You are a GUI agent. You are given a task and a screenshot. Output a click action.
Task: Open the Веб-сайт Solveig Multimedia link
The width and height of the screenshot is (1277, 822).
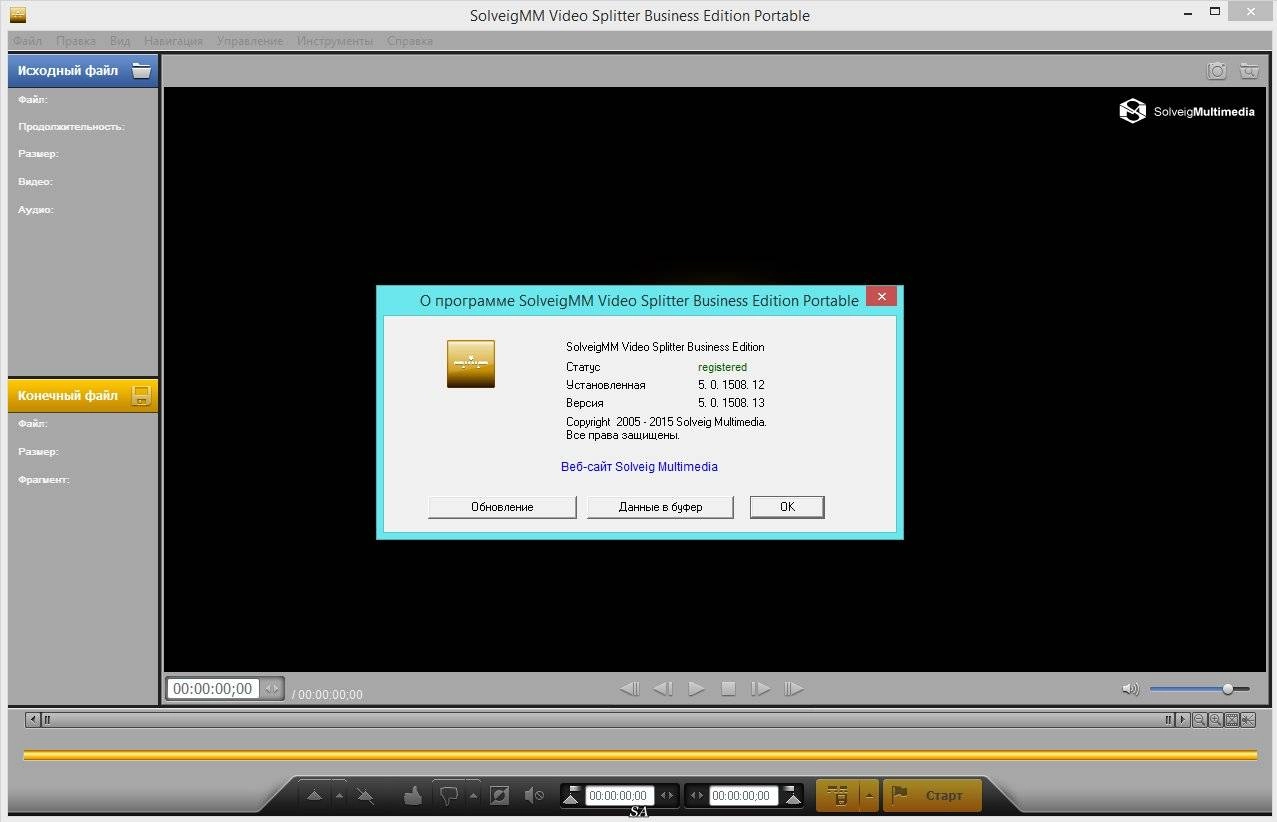[639, 467]
